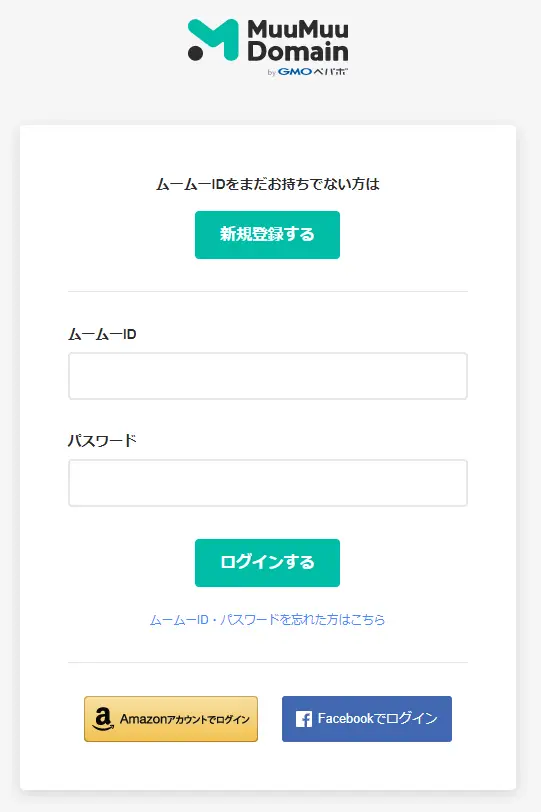Click the 'Amazonアカウントでログイン' label text

coord(185,719)
